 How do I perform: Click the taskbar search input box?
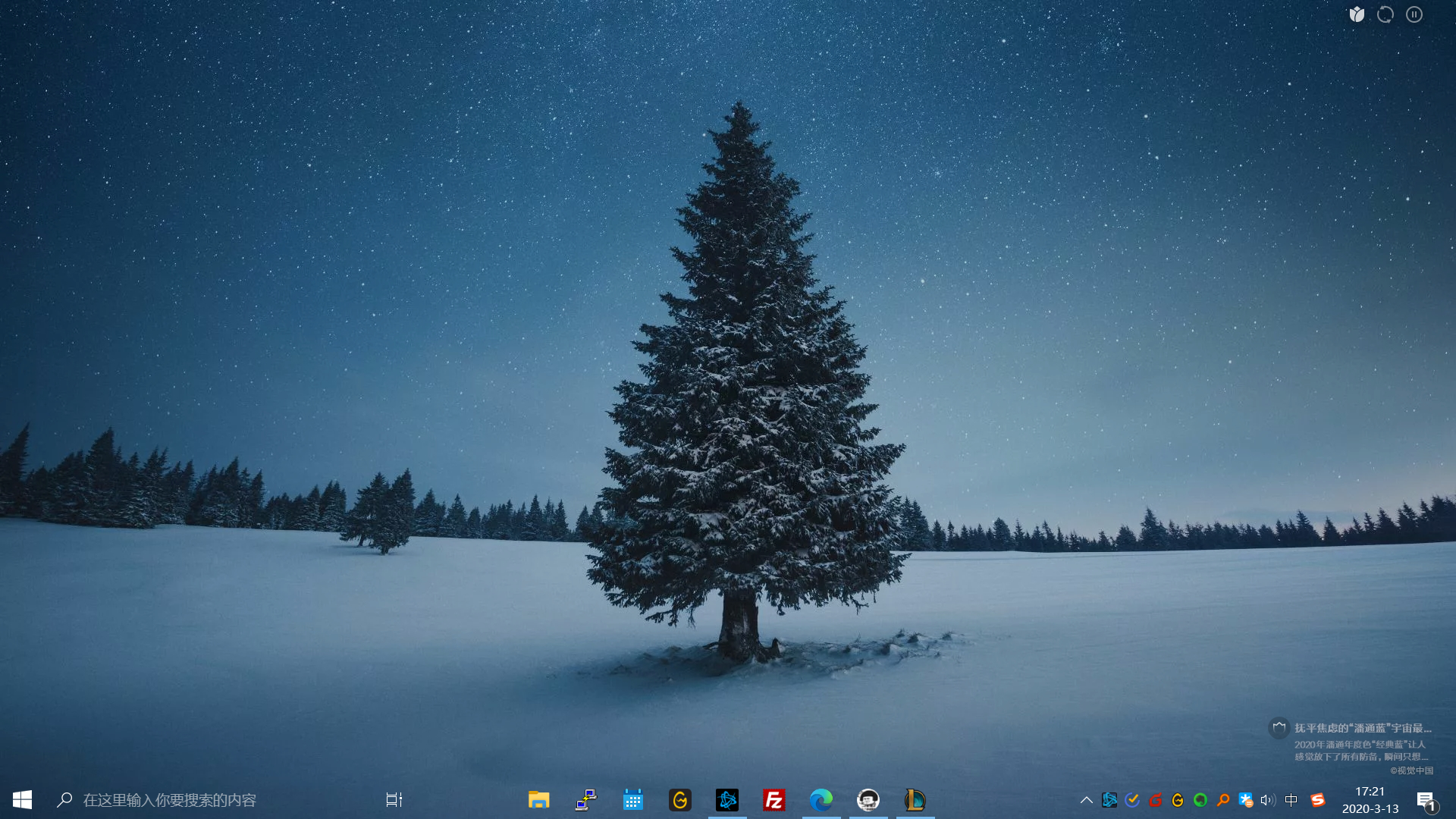click(x=170, y=800)
